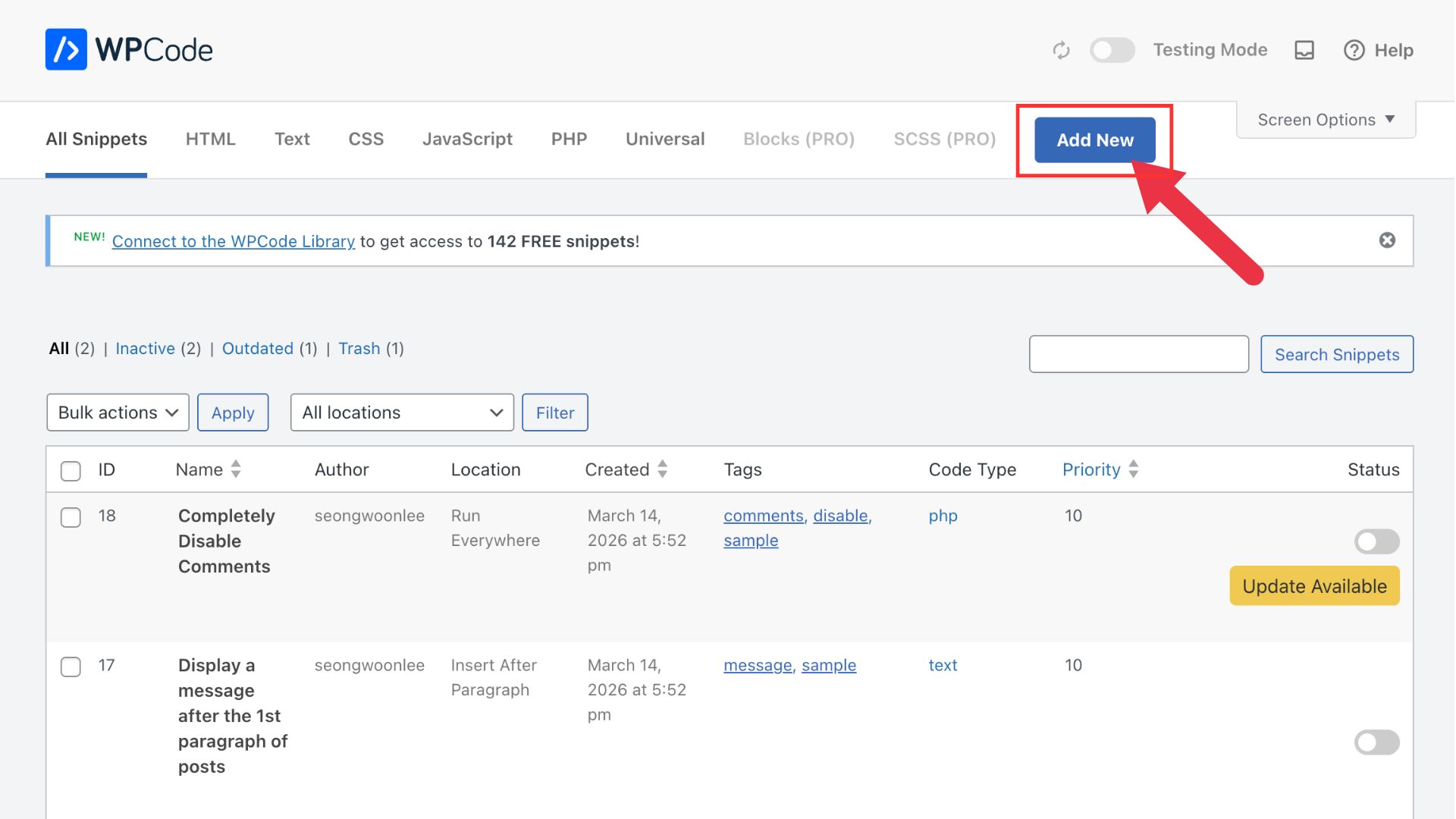Show Inactive snippets filter
Screen dimensions: 1456x819
click(145, 348)
